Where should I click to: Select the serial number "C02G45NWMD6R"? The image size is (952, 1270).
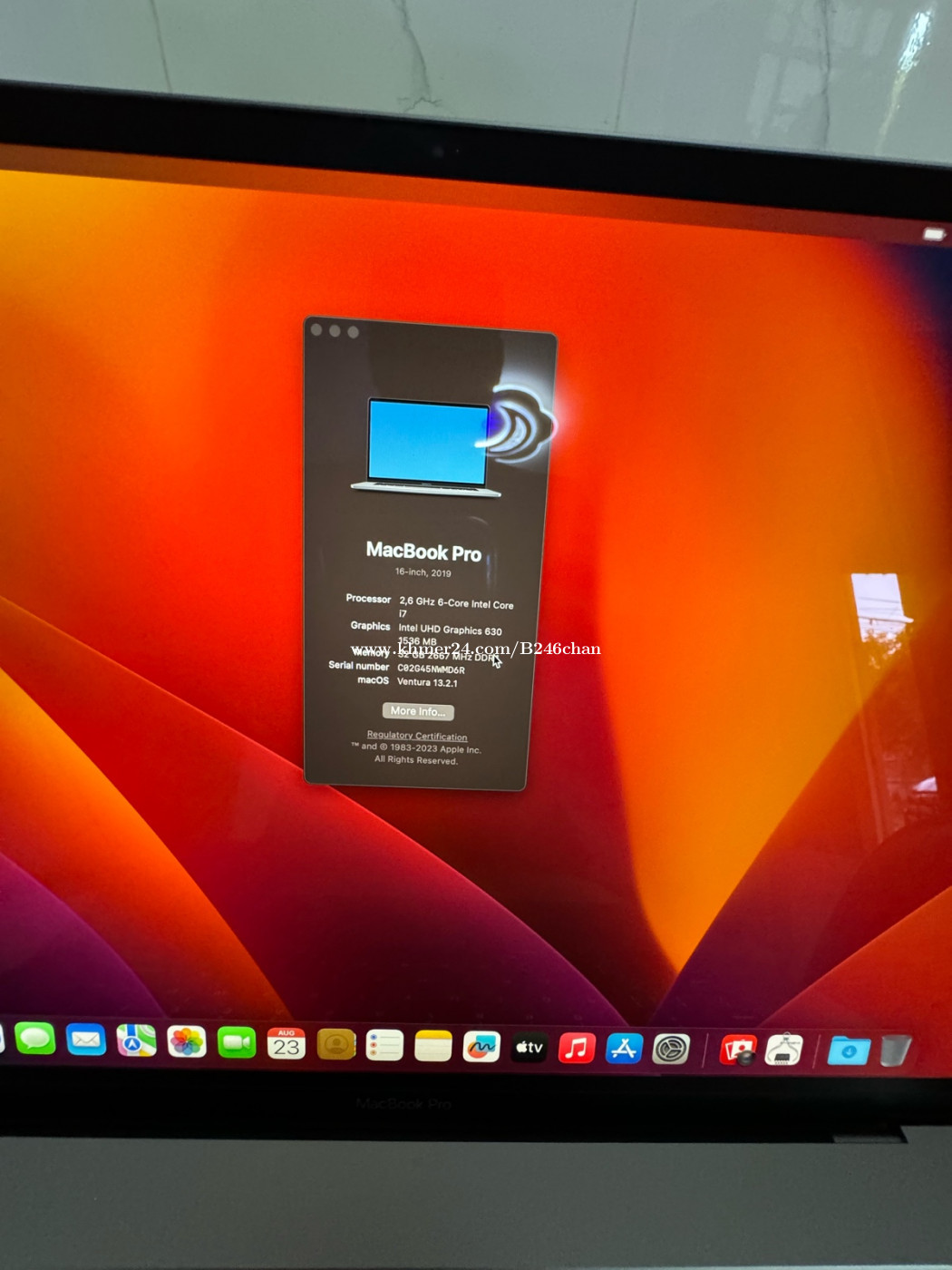[x=432, y=669]
